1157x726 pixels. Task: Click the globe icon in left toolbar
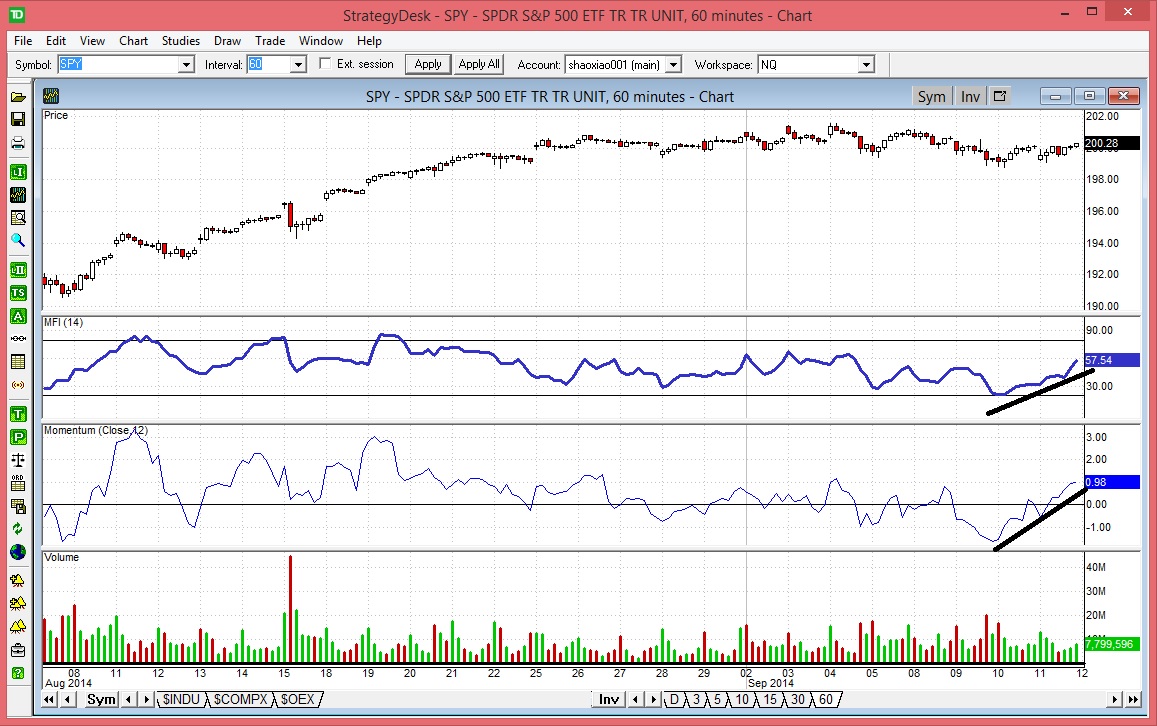point(18,552)
